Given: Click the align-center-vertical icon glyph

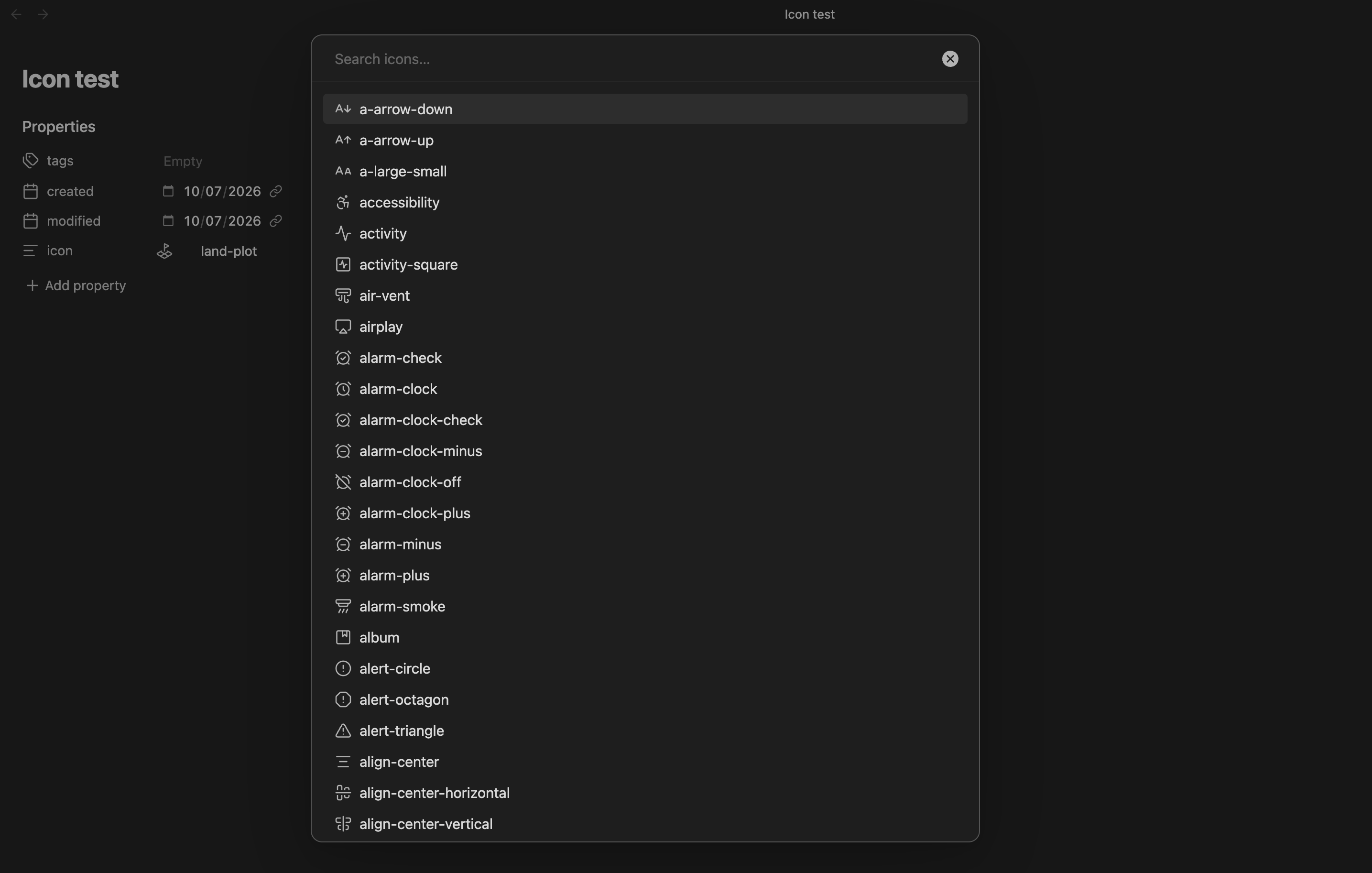Looking at the screenshot, I should coord(343,824).
